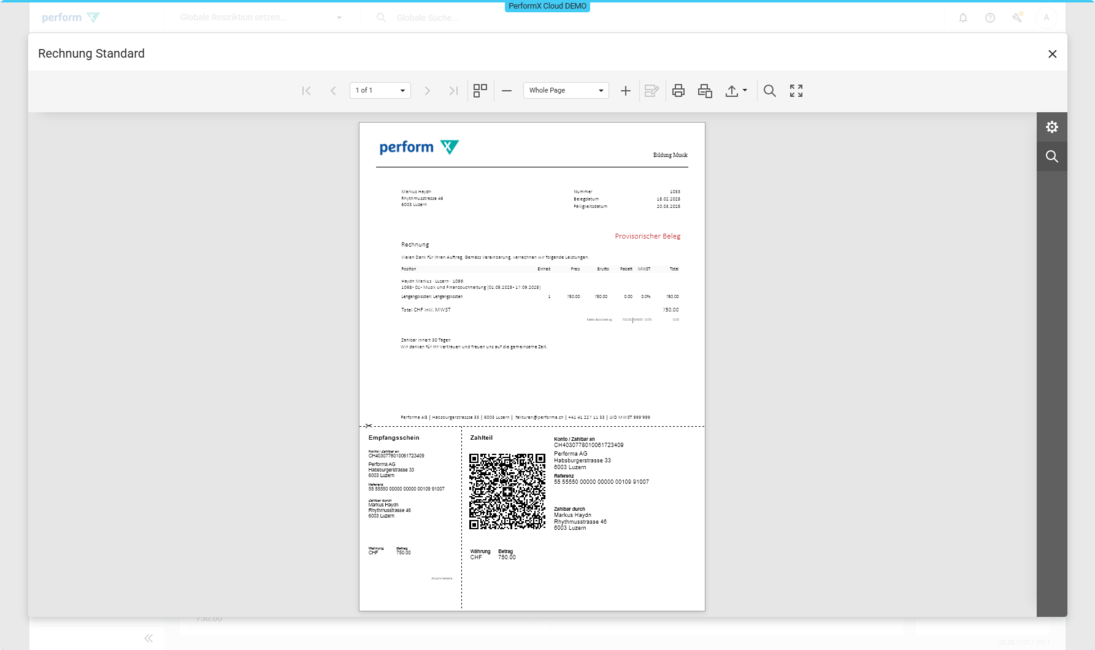This screenshot has width=1095, height=650.
Task: Open the '1 of 1' page selector
Action: coord(380,91)
